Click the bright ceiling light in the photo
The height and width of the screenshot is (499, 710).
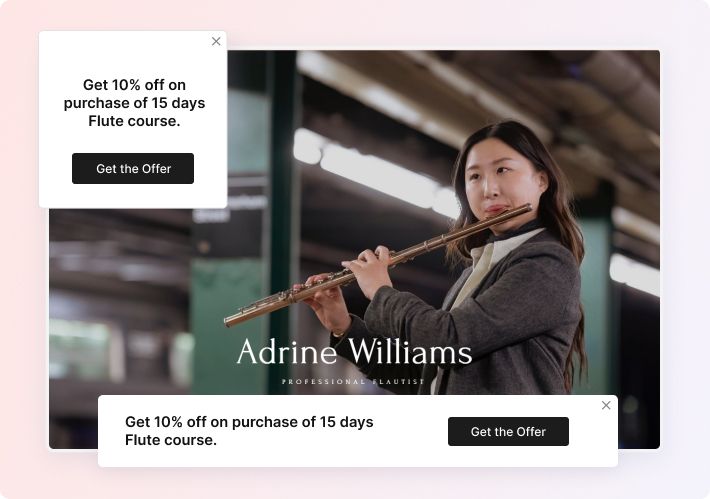coord(376,172)
